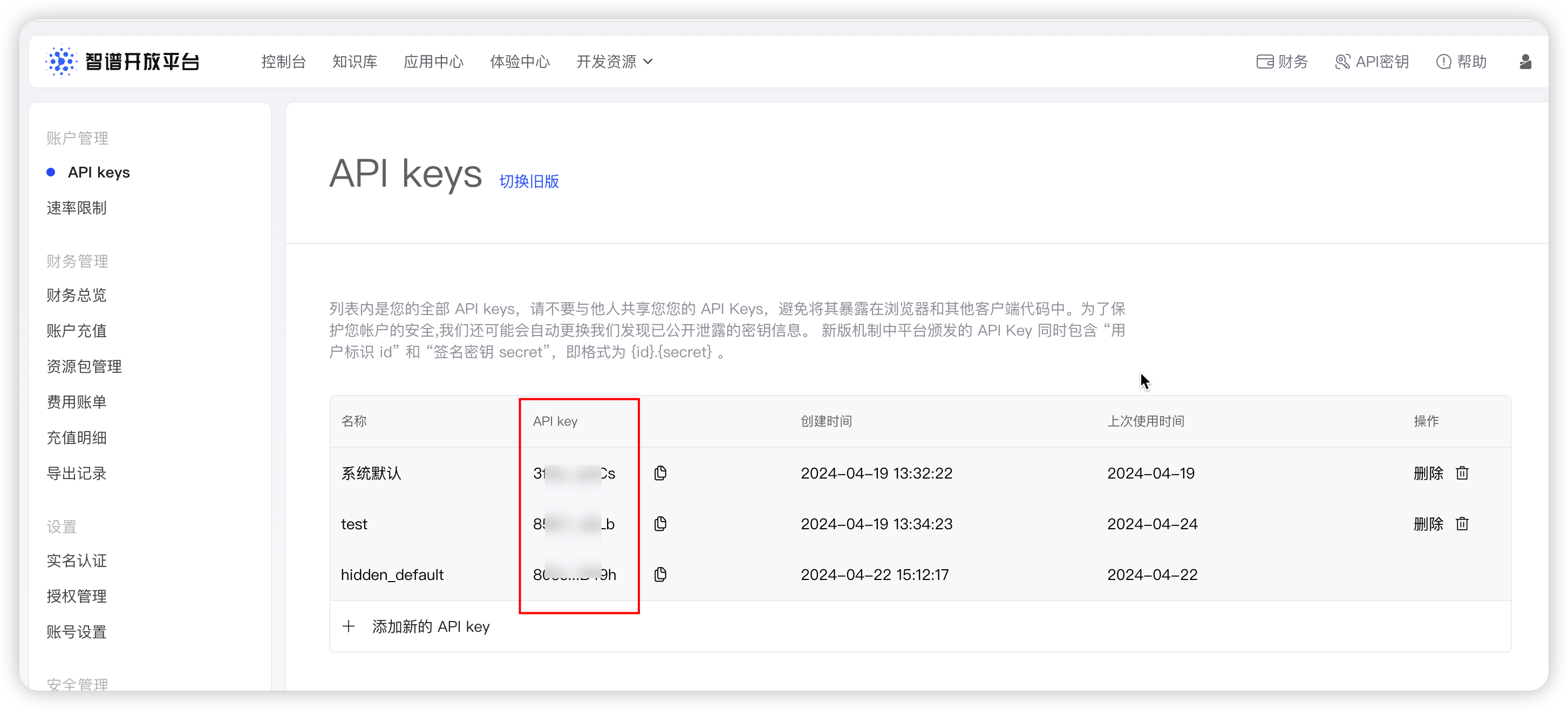Viewport: 1568px width, 710px height.
Task: Open 账户充值 in 财务管理 section
Action: click(x=76, y=331)
